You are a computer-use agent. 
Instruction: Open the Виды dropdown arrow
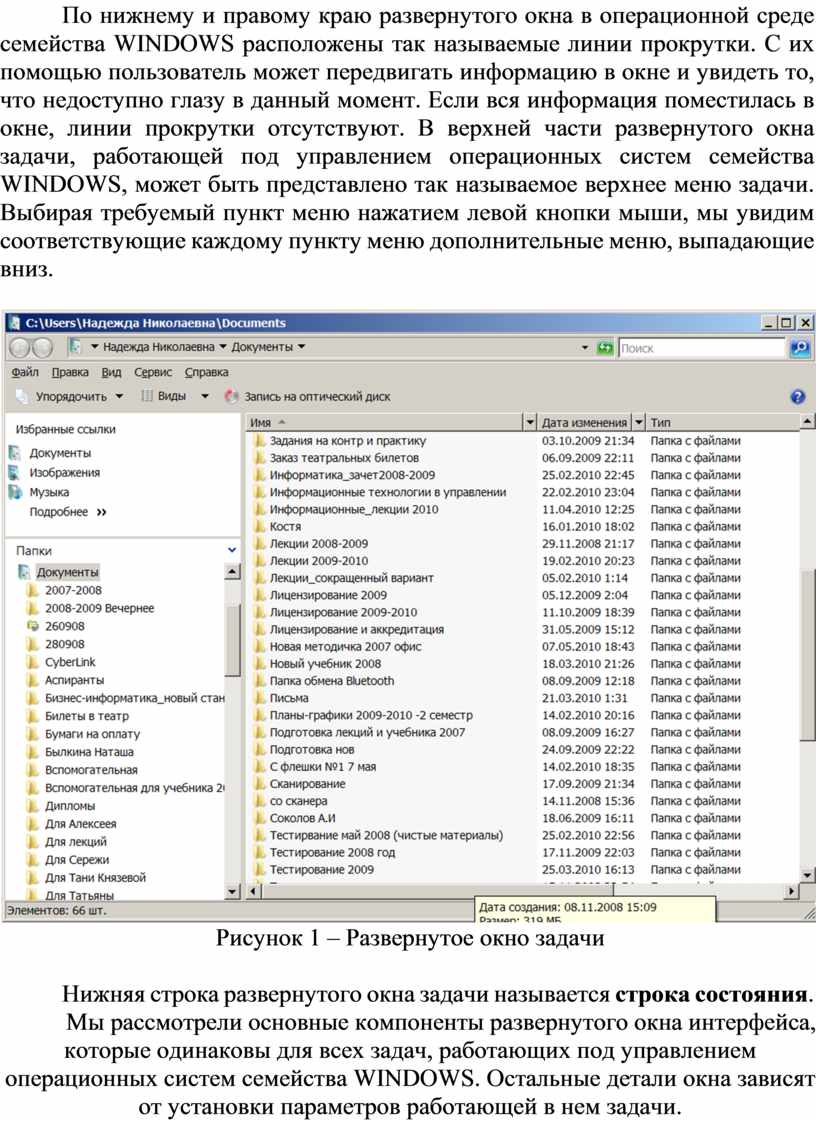click(205, 396)
